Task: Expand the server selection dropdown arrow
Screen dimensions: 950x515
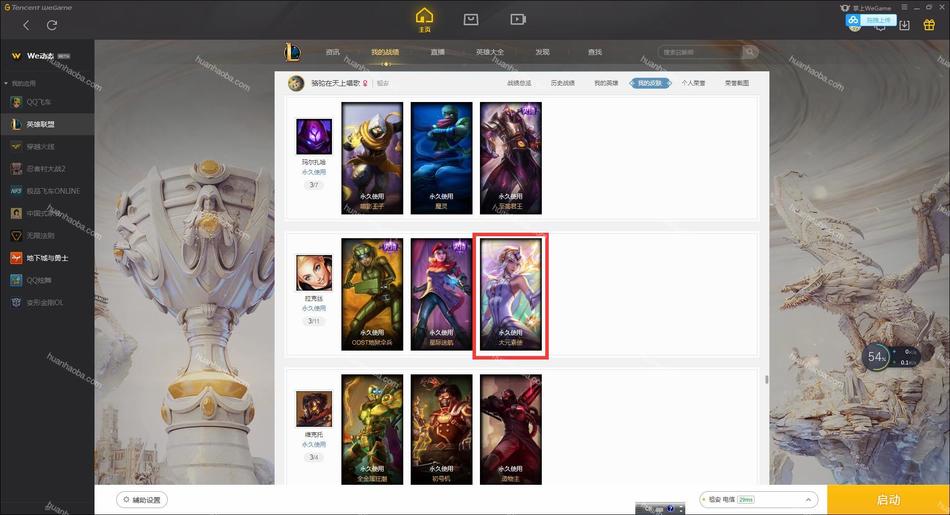Action: 808,500
